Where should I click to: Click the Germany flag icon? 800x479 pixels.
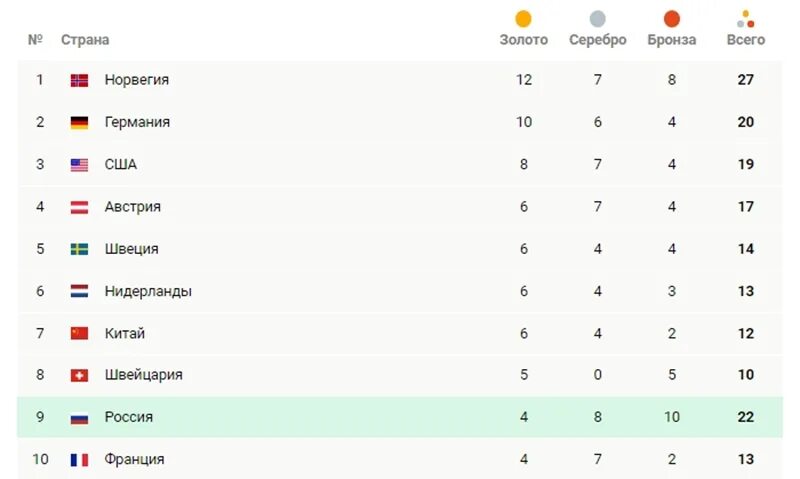pyautogui.click(x=79, y=122)
